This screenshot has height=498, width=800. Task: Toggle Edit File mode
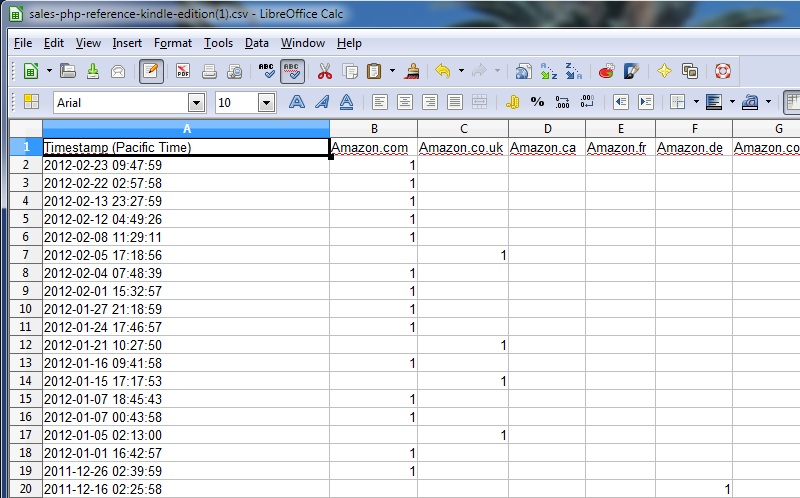point(151,71)
